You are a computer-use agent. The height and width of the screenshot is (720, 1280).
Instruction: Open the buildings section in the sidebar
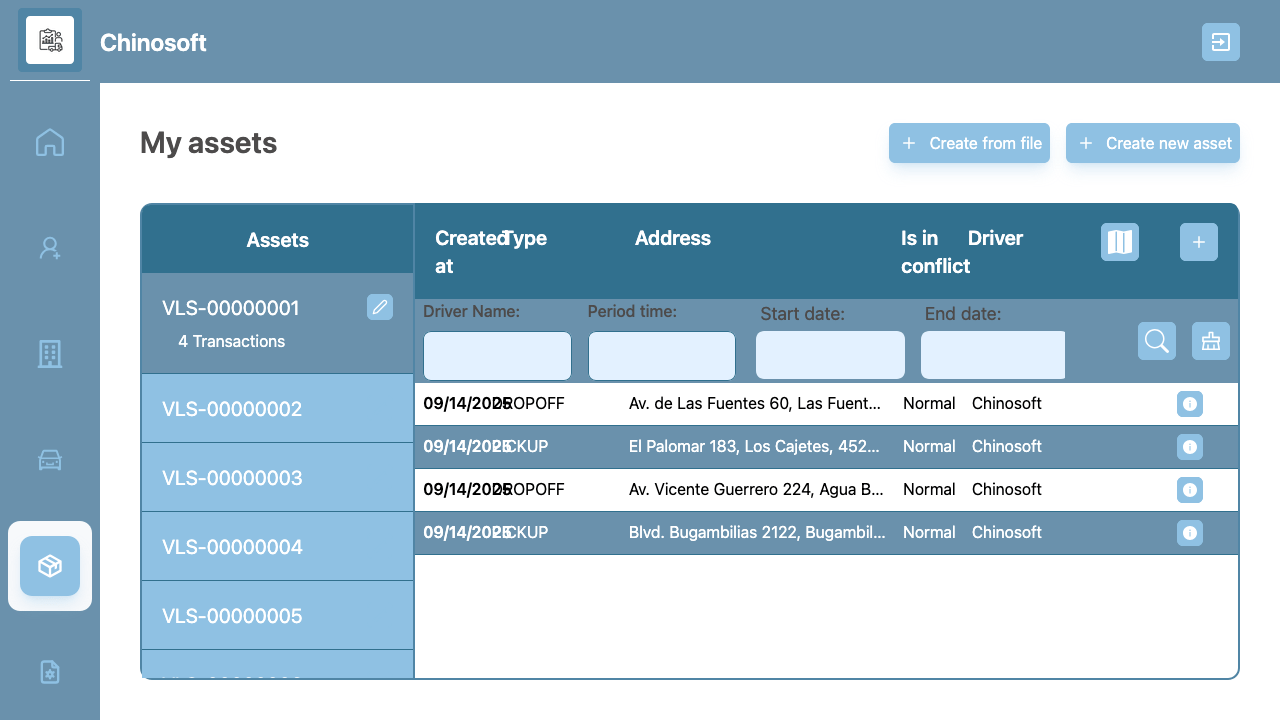[x=50, y=353]
